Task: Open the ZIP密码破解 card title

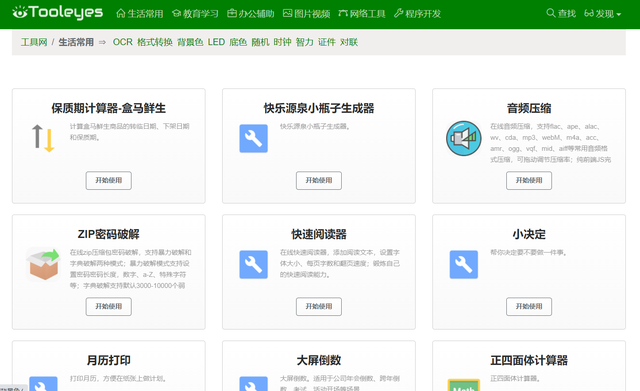Action: [109, 234]
